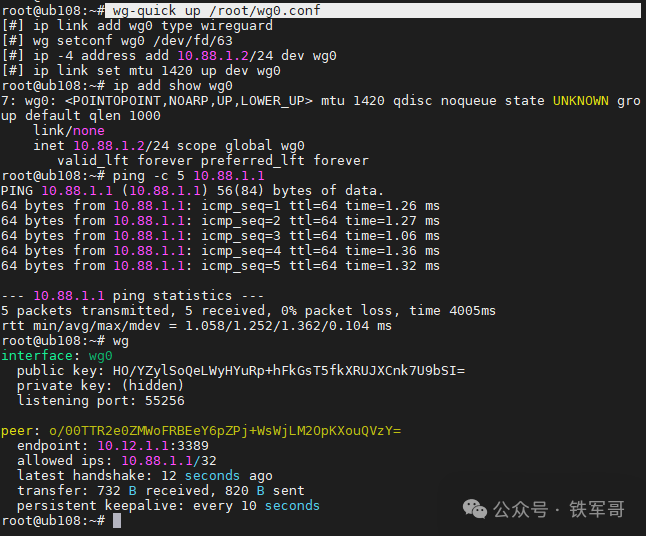Click the 'wg' command after the rtt line
The height and width of the screenshot is (536, 646).
pos(121,341)
